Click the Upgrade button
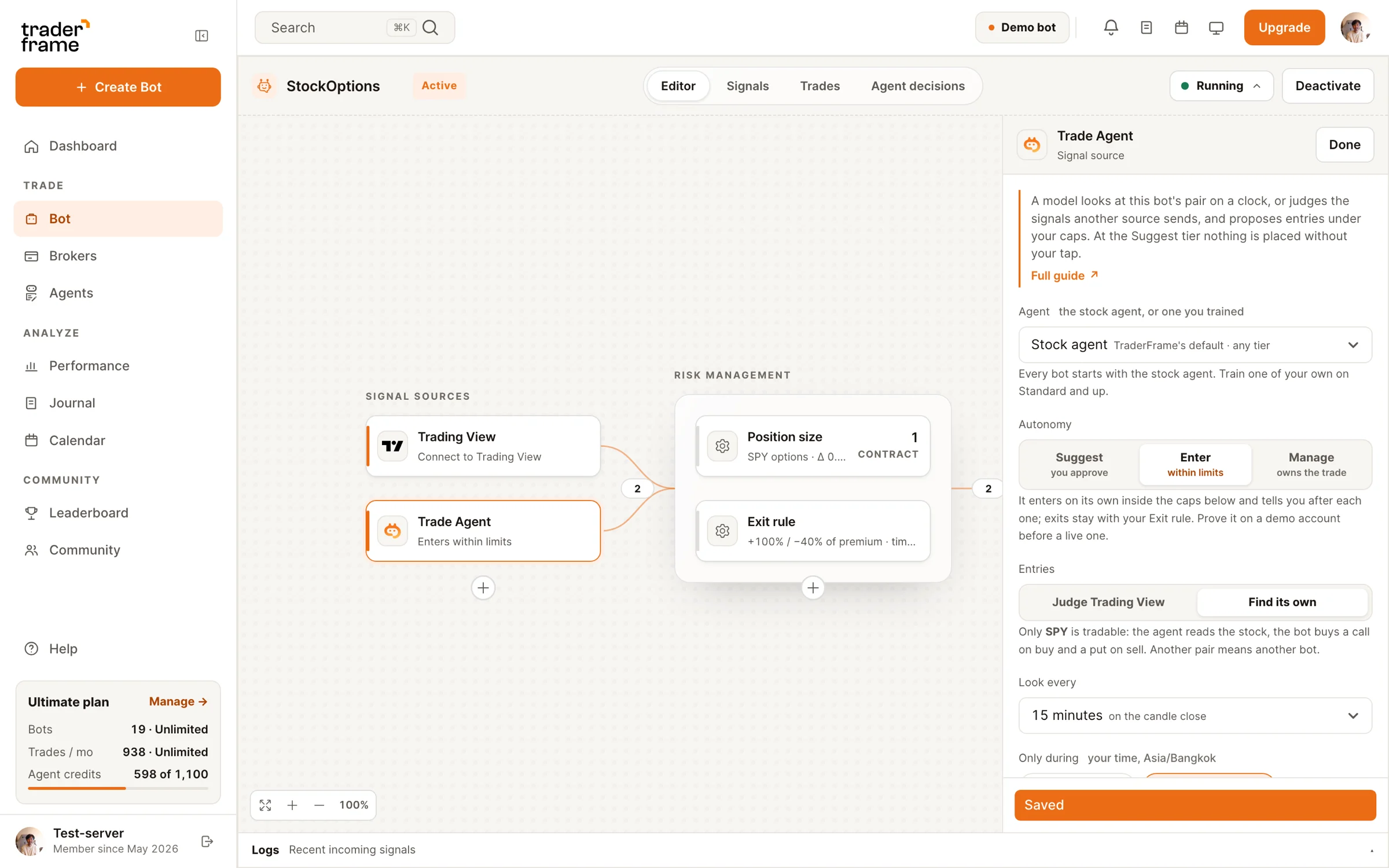Viewport: 1389px width, 868px height. pos(1284,27)
